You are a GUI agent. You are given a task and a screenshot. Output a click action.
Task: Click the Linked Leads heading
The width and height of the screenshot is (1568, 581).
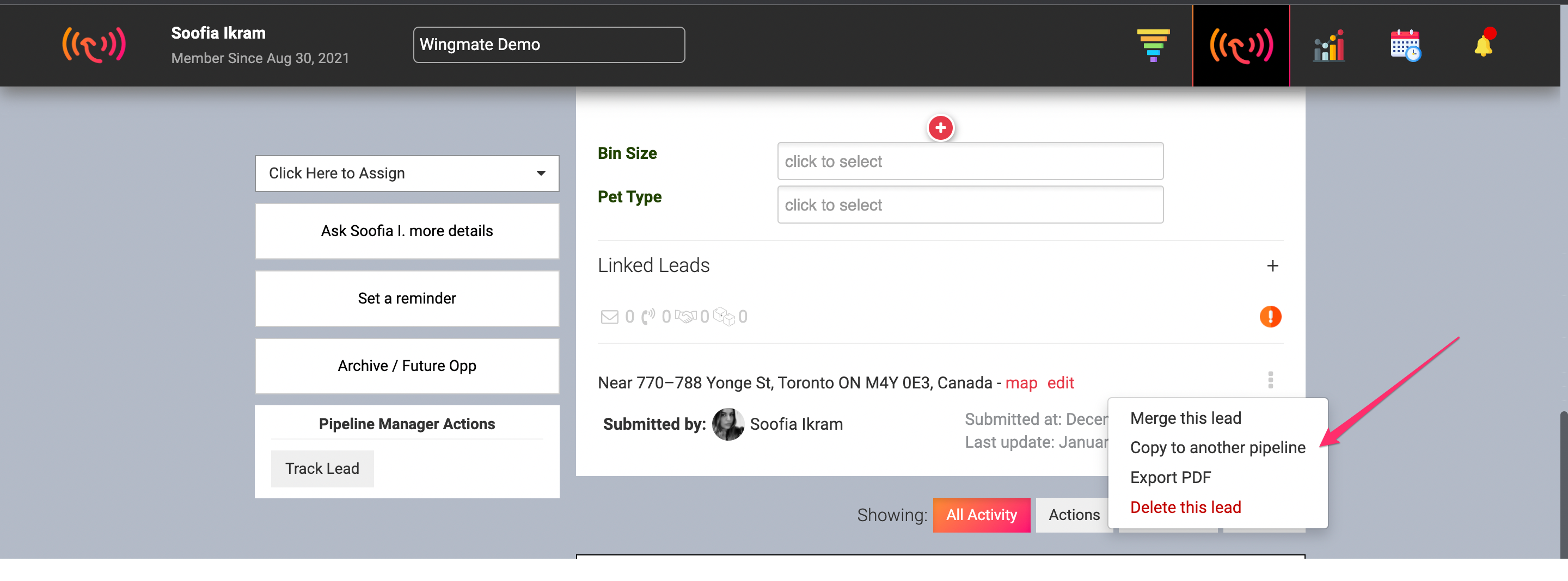(653, 266)
